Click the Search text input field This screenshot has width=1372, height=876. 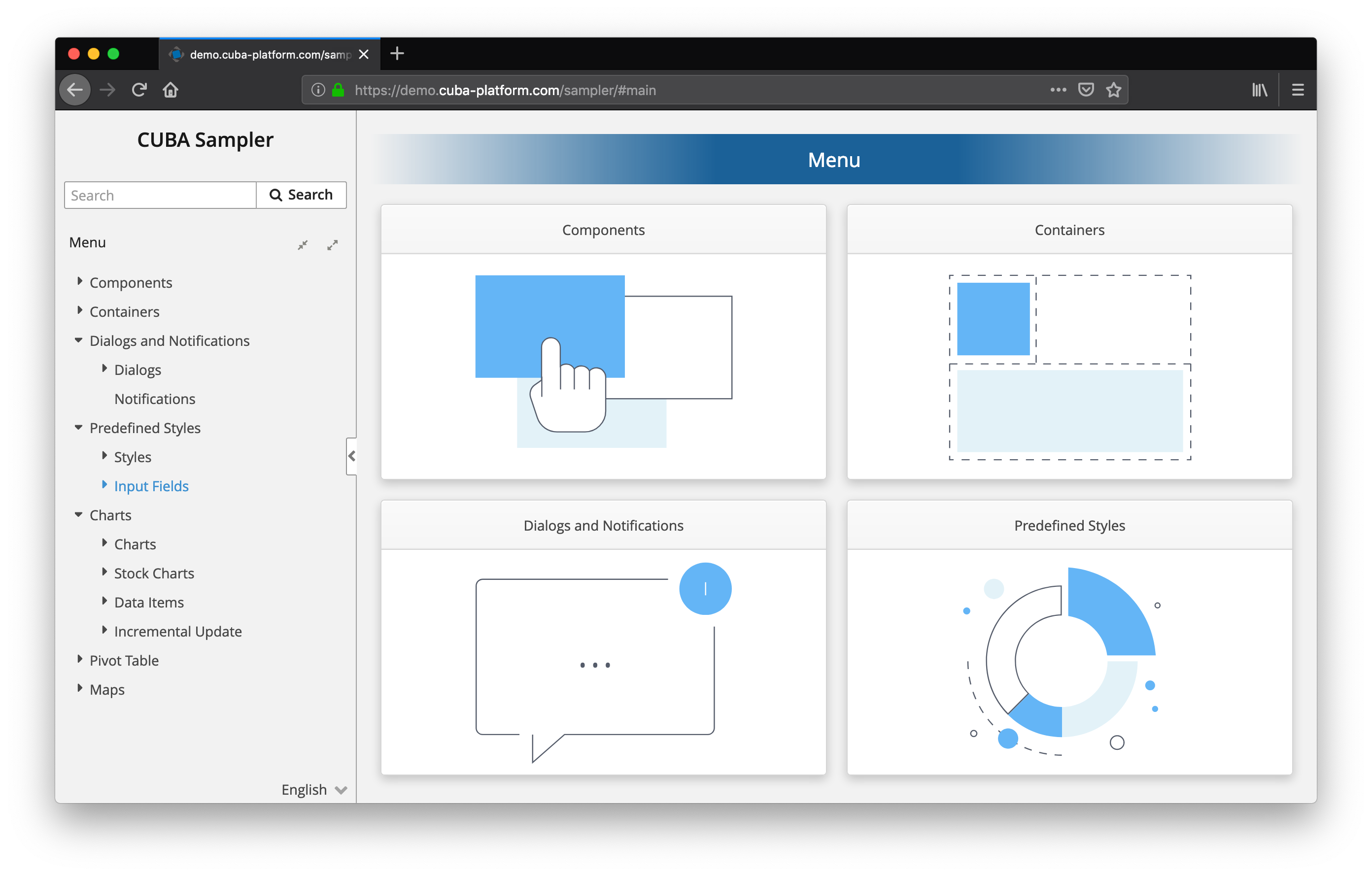[x=160, y=196]
